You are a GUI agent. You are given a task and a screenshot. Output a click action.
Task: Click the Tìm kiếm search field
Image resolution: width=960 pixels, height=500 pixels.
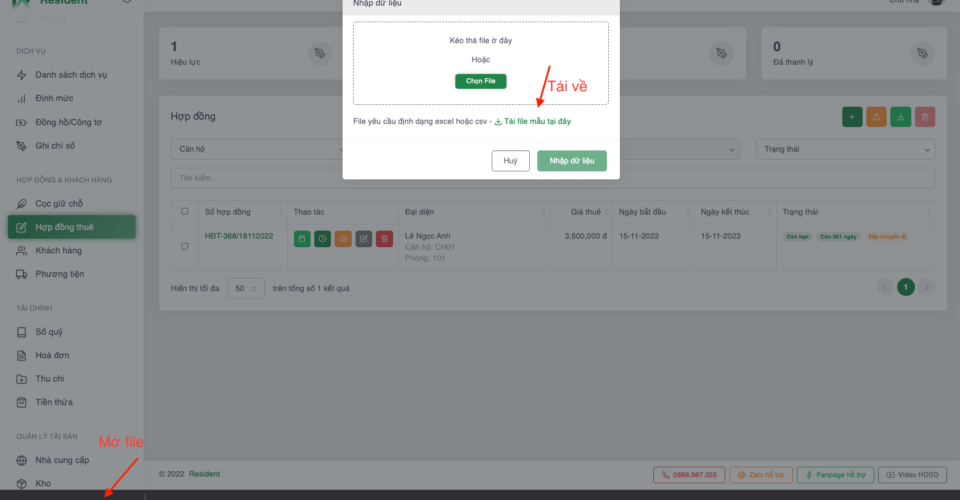[x=553, y=178]
